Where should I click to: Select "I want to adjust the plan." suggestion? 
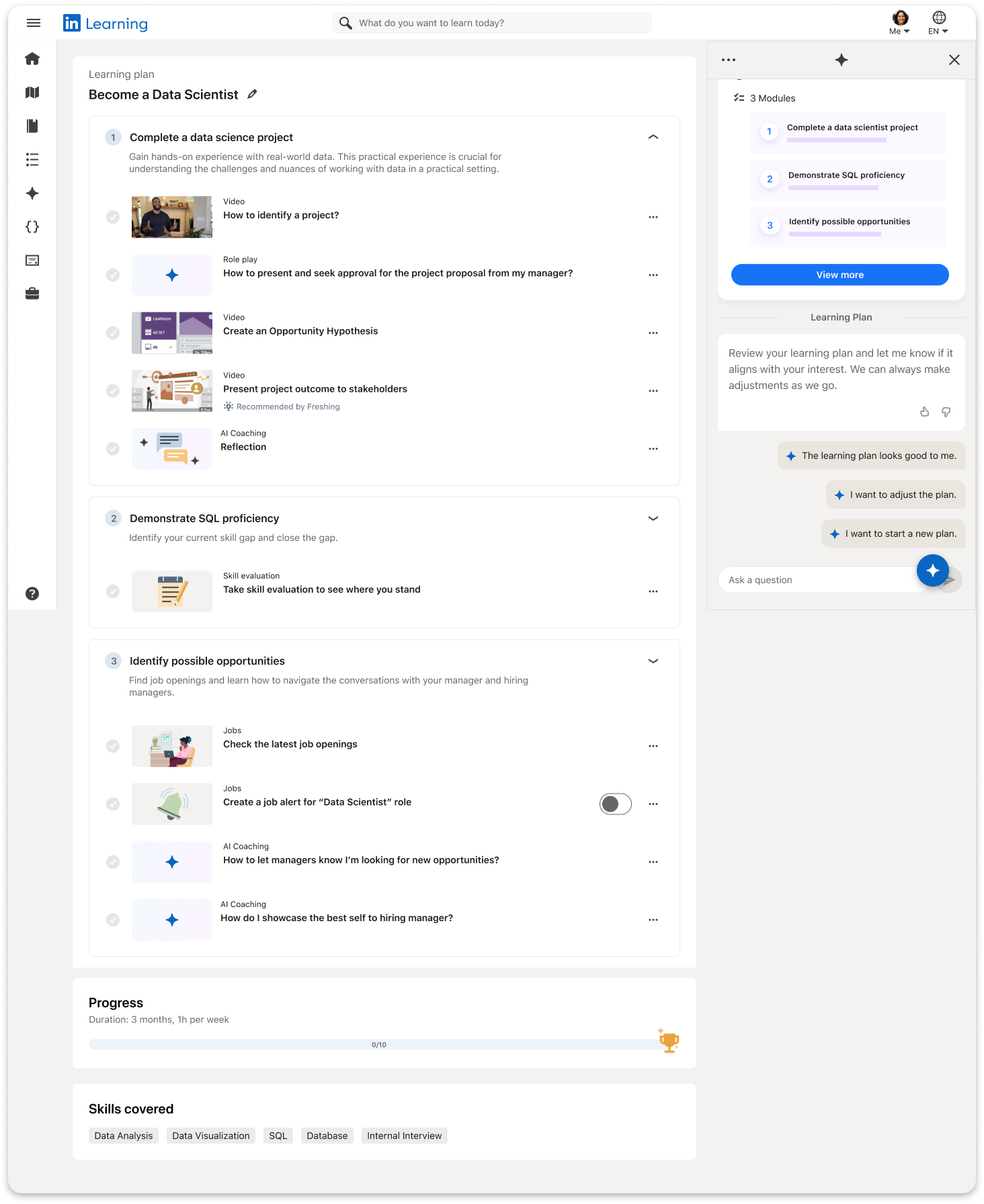pos(895,494)
